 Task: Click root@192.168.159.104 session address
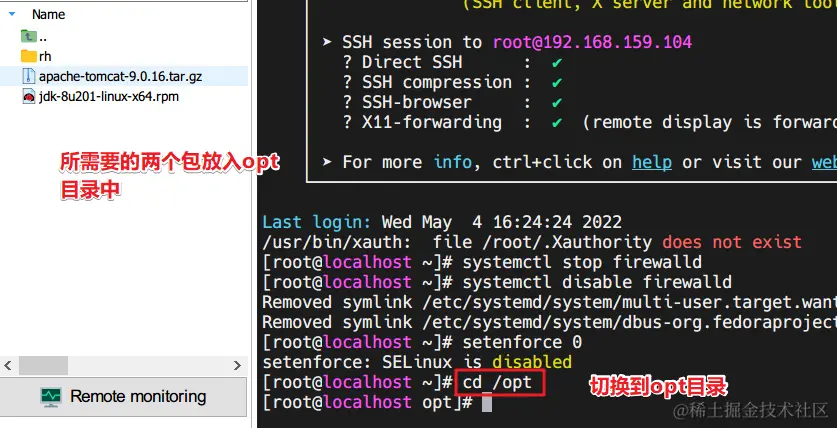pos(592,42)
